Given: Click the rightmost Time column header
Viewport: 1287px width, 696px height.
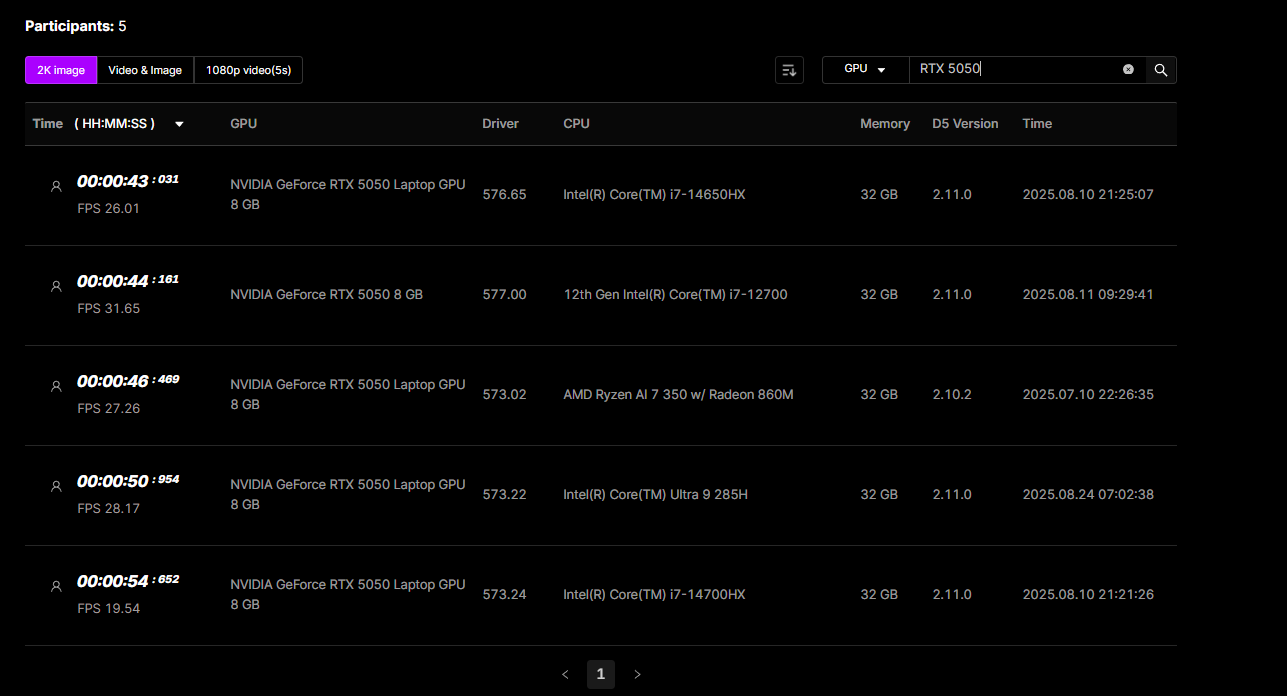Looking at the screenshot, I should pos(1037,124).
